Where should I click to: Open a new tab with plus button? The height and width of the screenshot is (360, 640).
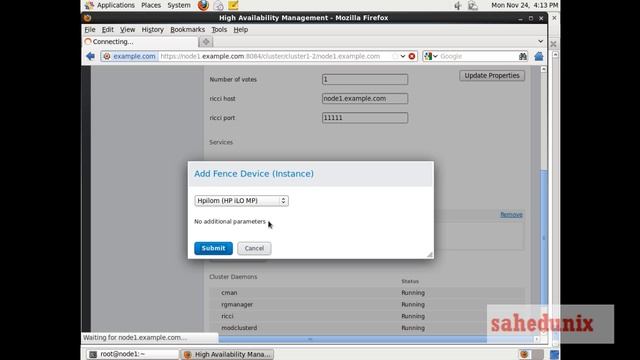[x=206, y=42]
